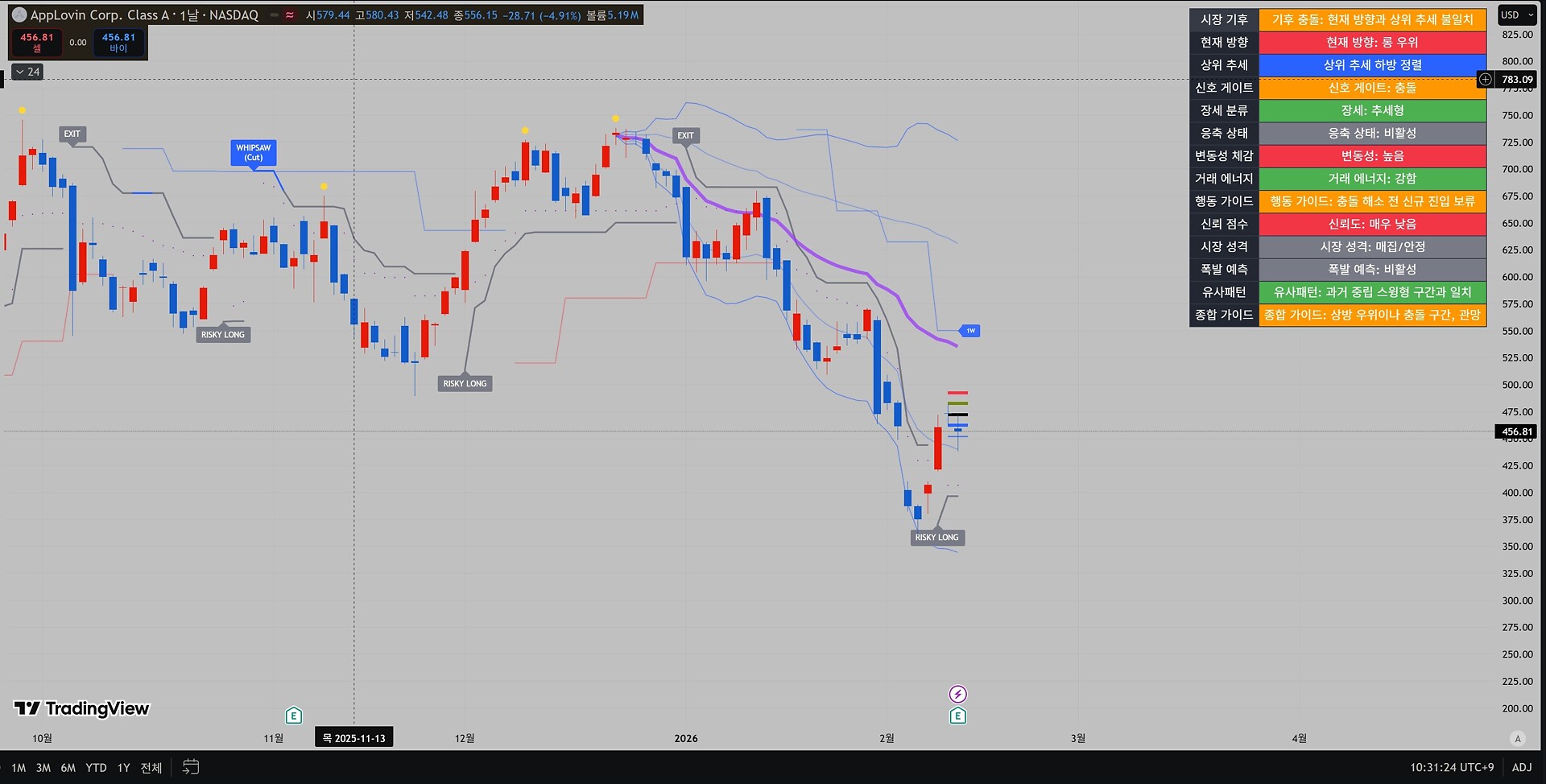Click the EXIT label near October
1546x784 pixels.
coord(72,134)
